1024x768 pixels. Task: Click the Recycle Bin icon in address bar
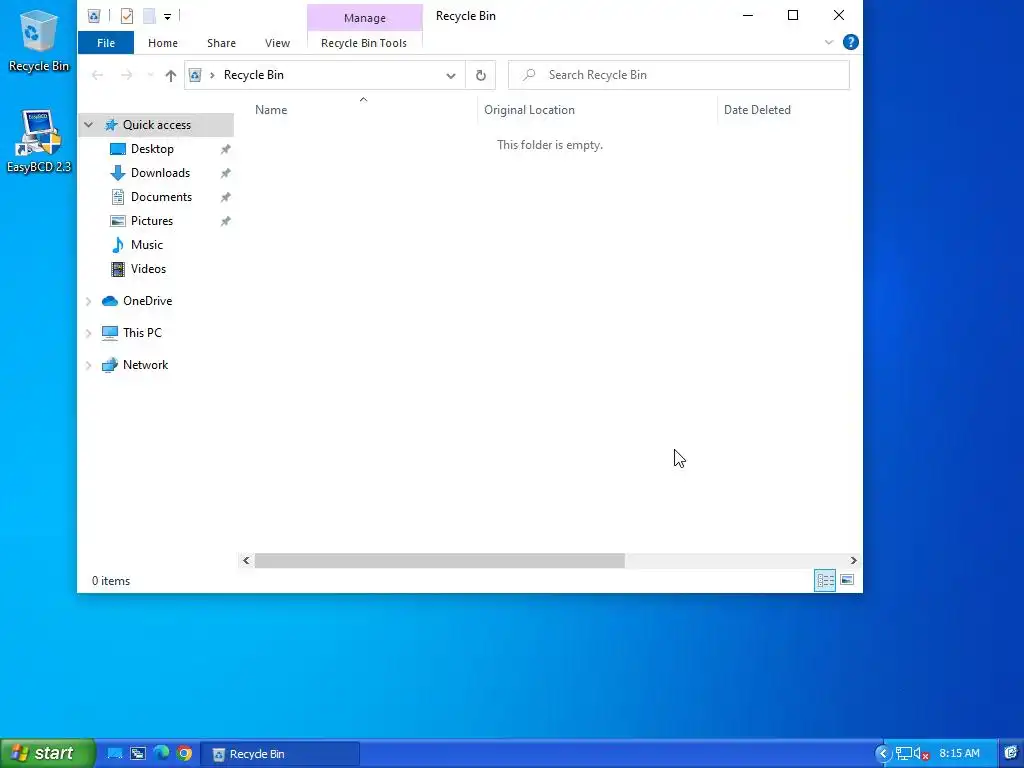[x=195, y=75]
